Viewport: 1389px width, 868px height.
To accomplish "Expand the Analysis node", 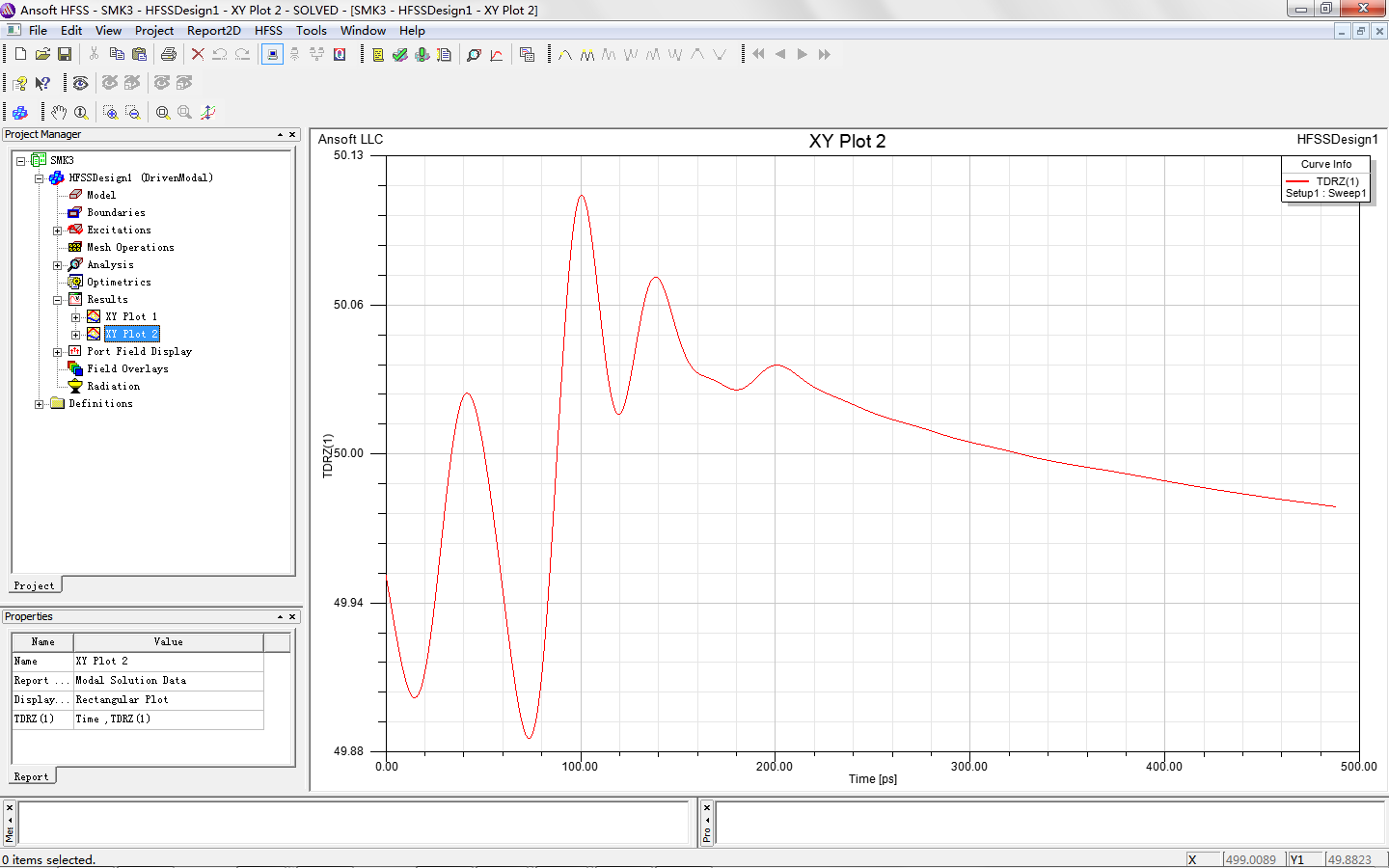I will point(57,265).
